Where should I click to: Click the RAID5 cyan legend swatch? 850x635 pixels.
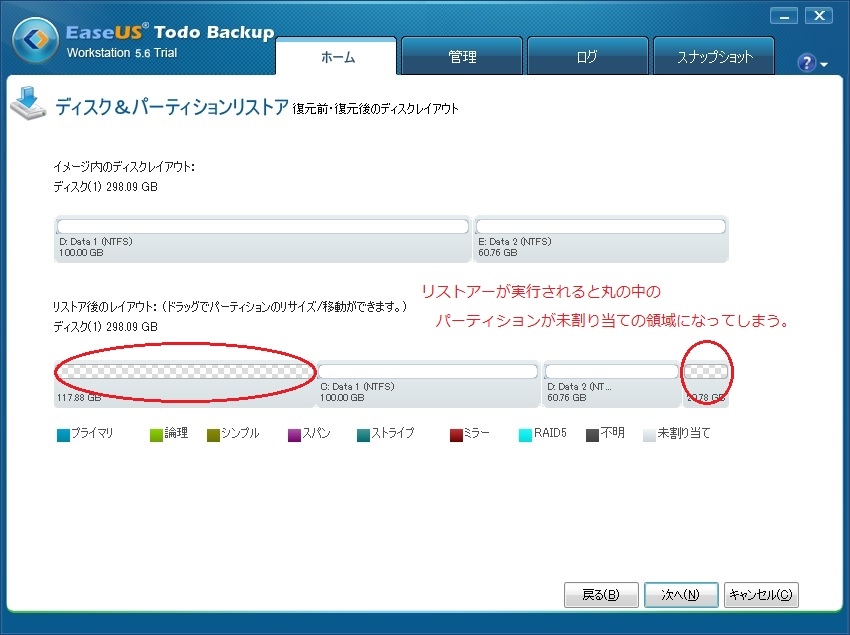point(525,435)
